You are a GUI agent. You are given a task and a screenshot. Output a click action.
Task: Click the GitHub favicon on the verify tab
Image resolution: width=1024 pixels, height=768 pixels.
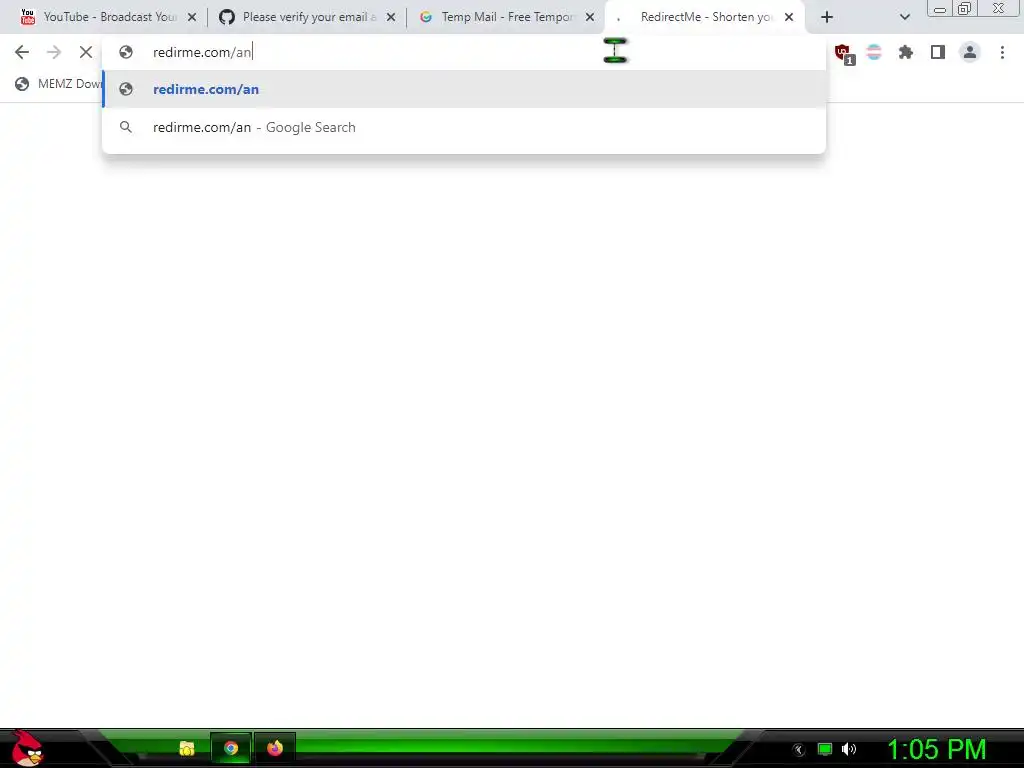(x=227, y=17)
